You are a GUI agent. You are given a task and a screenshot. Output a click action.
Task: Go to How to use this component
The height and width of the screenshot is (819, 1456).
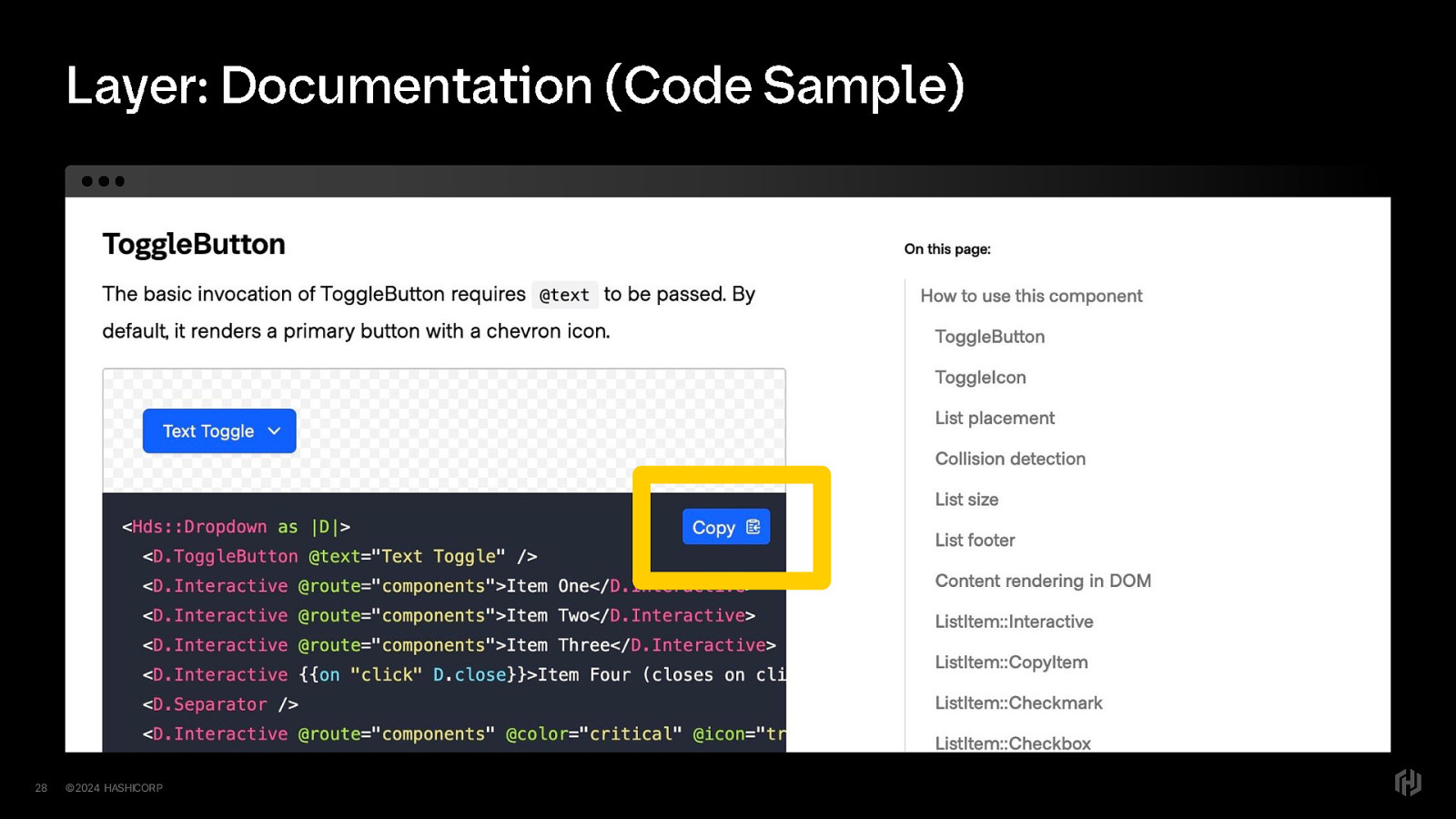(1030, 296)
